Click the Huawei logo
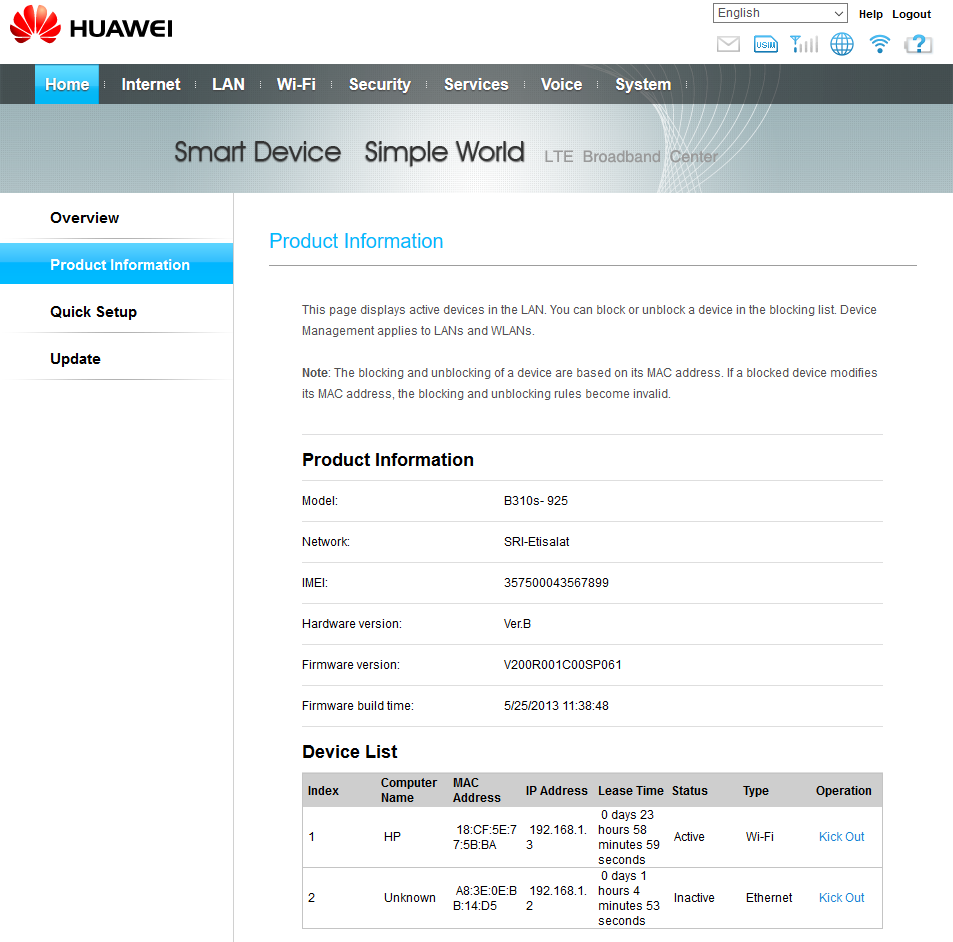The width and height of the screenshot is (953, 942). click(92, 27)
